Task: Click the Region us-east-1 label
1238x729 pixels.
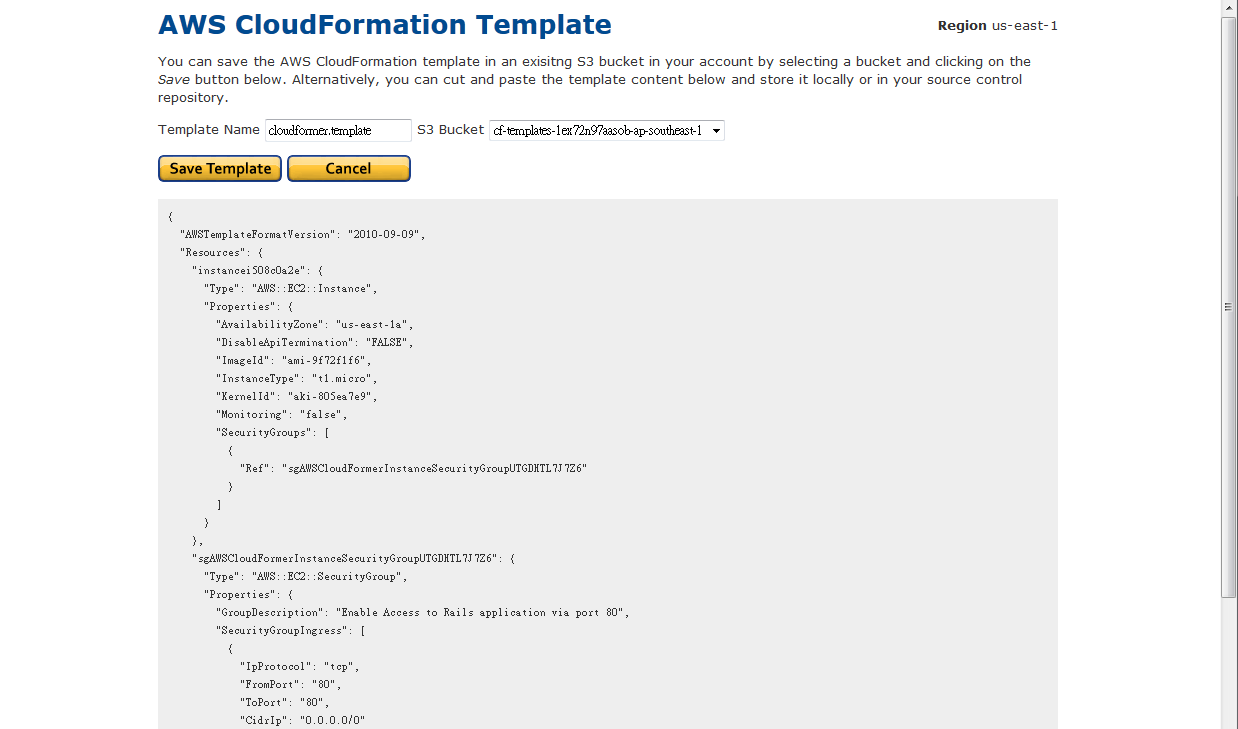Action: pyautogui.click(x=998, y=26)
